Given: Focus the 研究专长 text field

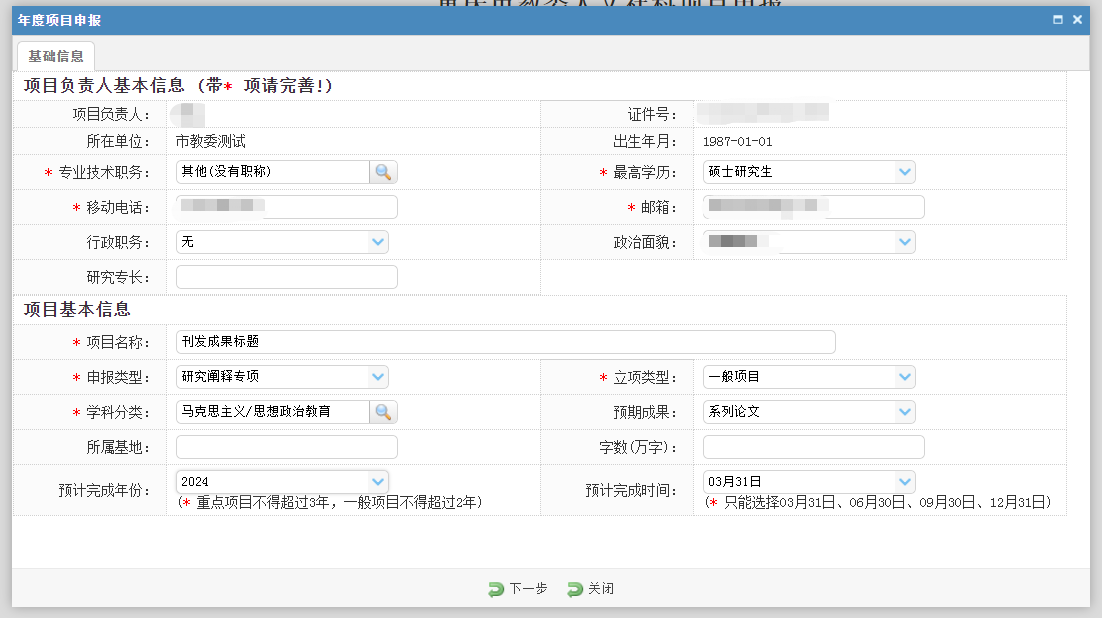Looking at the screenshot, I should (x=287, y=277).
